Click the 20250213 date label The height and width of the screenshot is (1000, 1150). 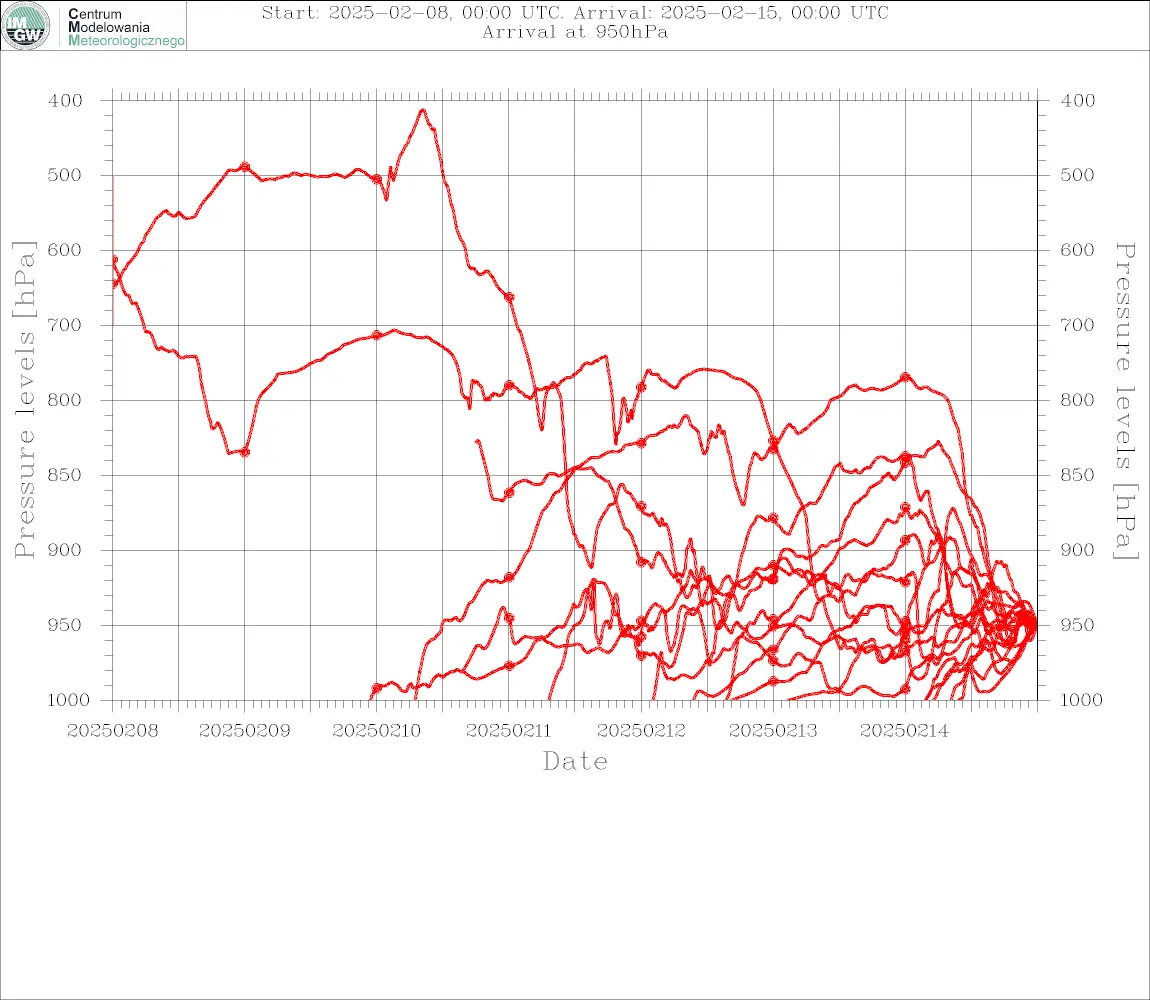773,731
